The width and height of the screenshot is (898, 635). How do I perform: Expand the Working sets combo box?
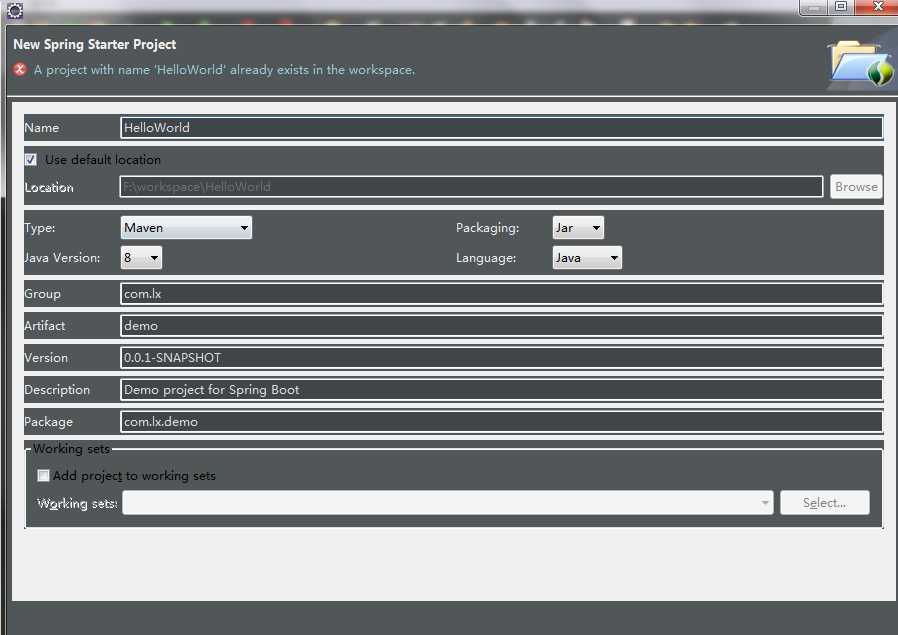447,503
